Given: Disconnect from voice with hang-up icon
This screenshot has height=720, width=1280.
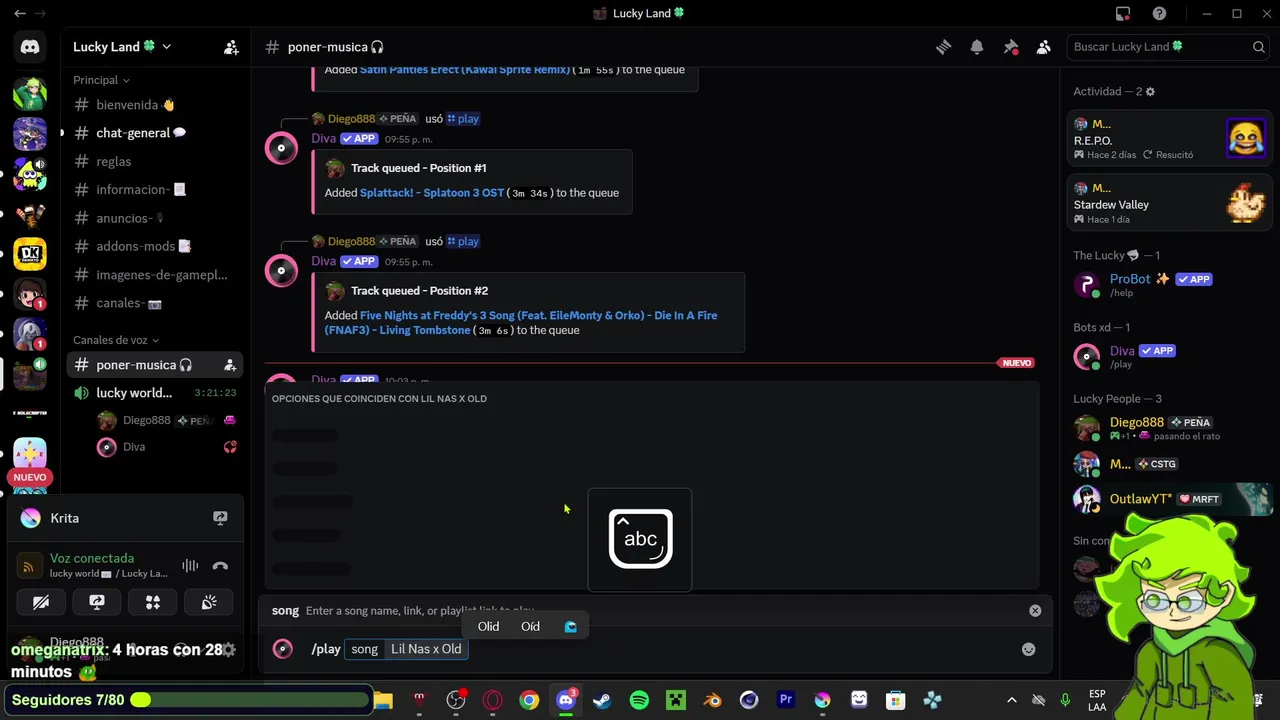Looking at the screenshot, I should tap(220, 566).
